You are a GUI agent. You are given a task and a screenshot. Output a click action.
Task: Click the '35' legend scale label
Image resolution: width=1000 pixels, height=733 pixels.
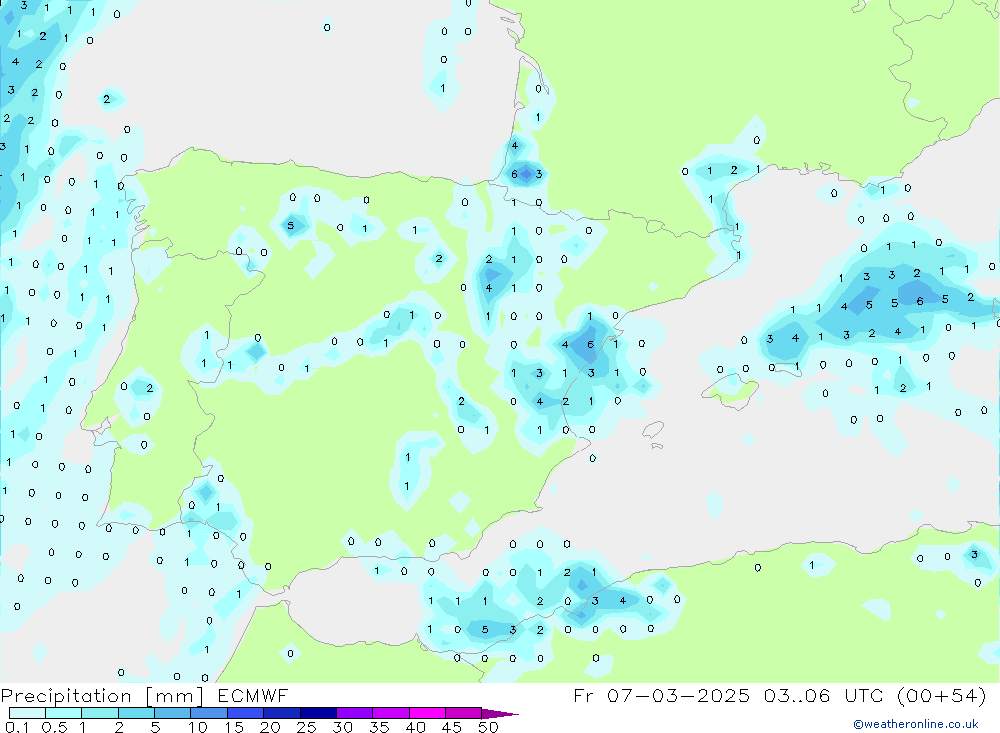coord(379,727)
